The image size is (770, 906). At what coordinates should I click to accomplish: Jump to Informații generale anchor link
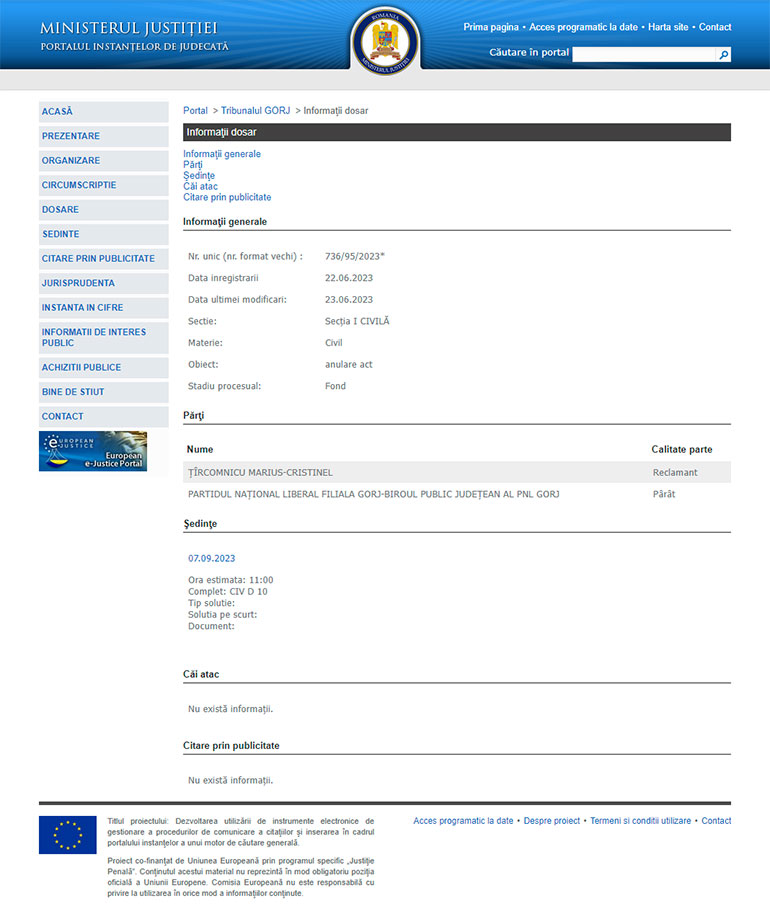(222, 154)
